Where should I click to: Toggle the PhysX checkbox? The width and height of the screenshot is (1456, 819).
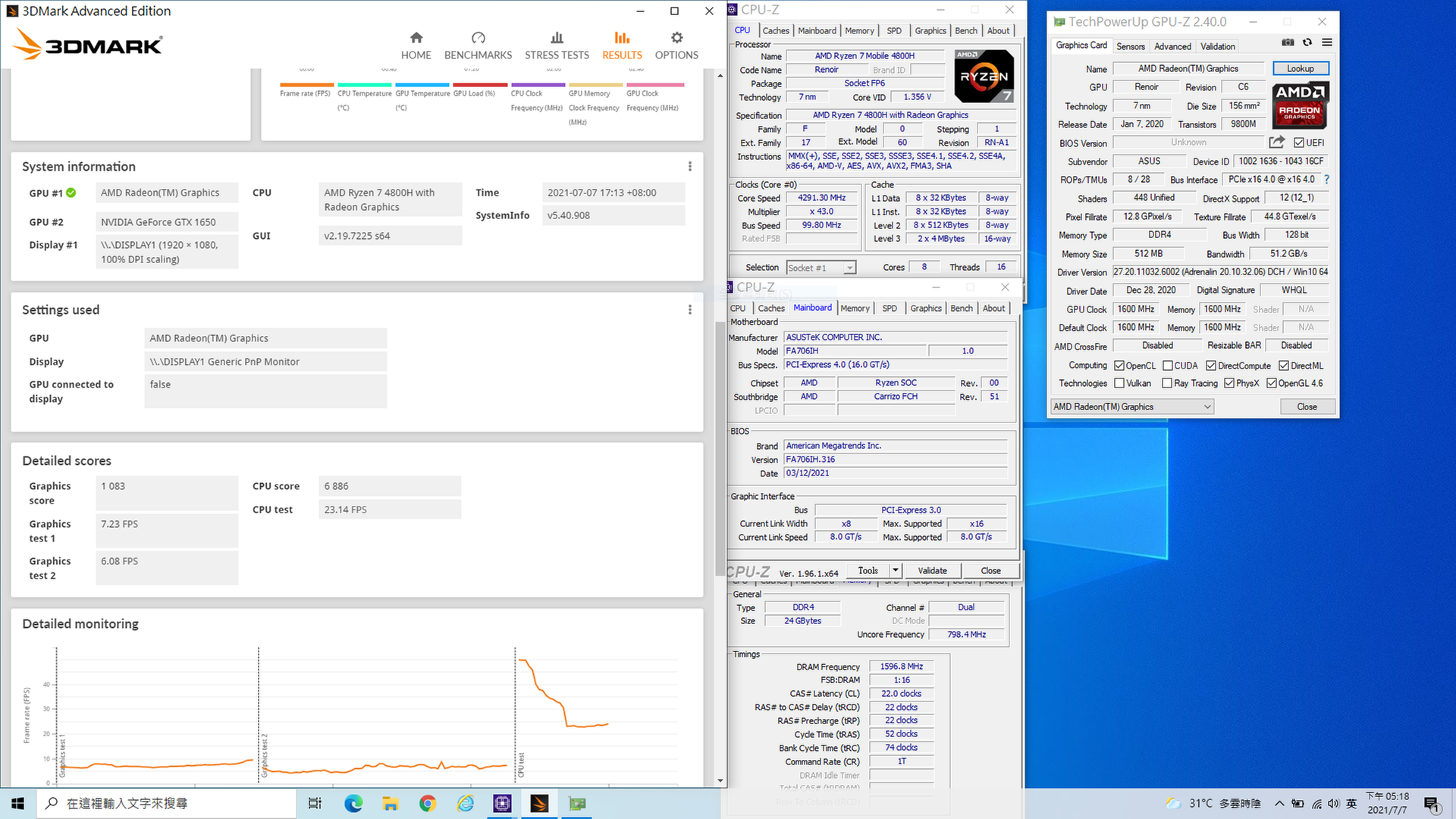[x=1229, y=383]
